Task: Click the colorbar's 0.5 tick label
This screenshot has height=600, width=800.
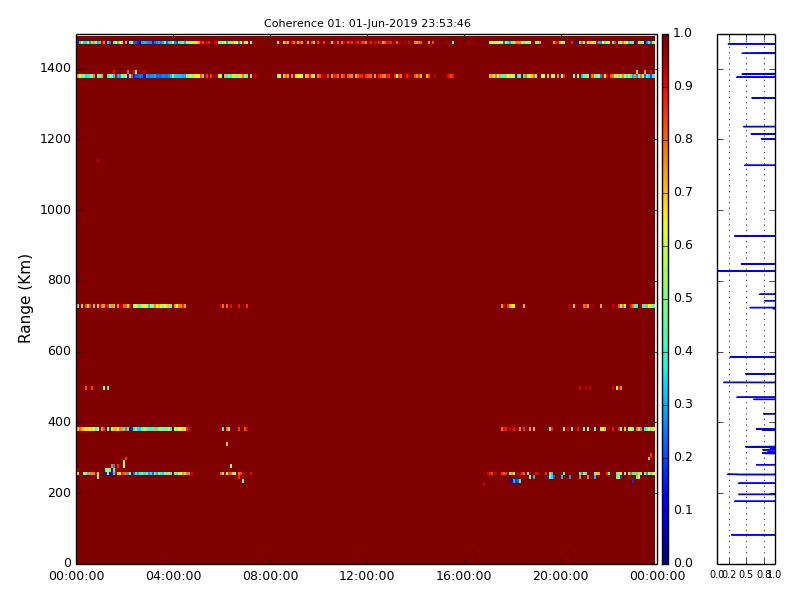Action: pos(683,298)
